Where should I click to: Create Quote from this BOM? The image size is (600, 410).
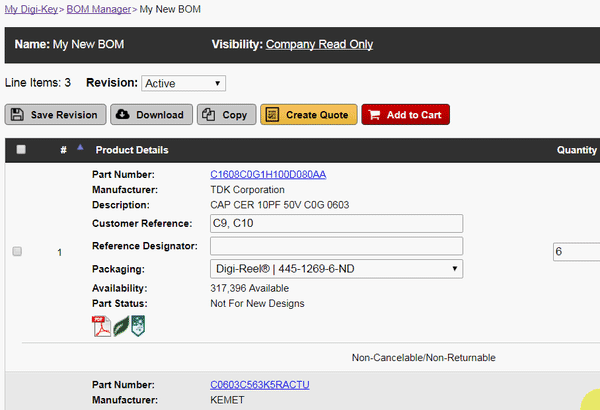point(308,115)
